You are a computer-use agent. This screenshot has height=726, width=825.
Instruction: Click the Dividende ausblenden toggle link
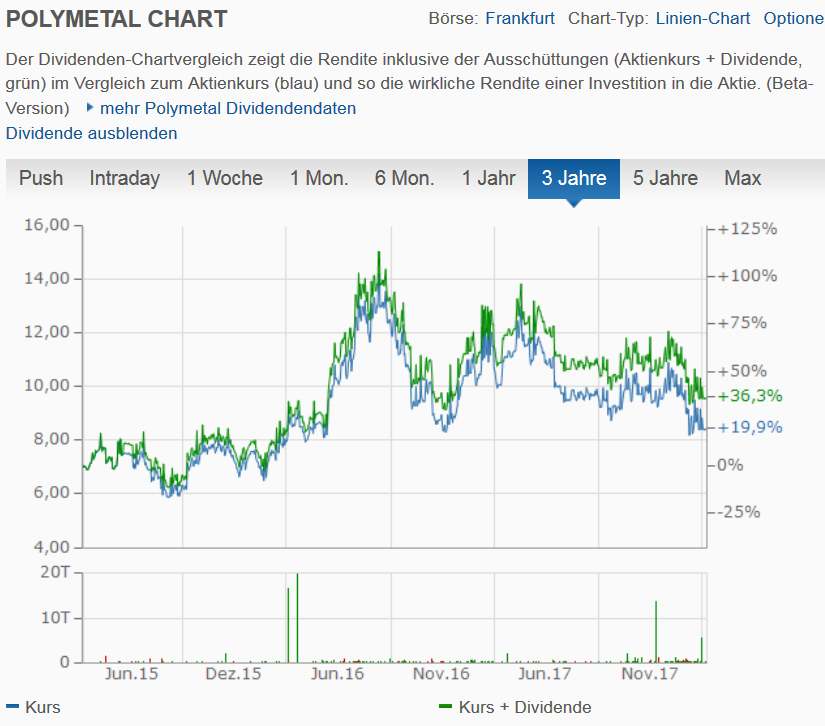[92, 133]
